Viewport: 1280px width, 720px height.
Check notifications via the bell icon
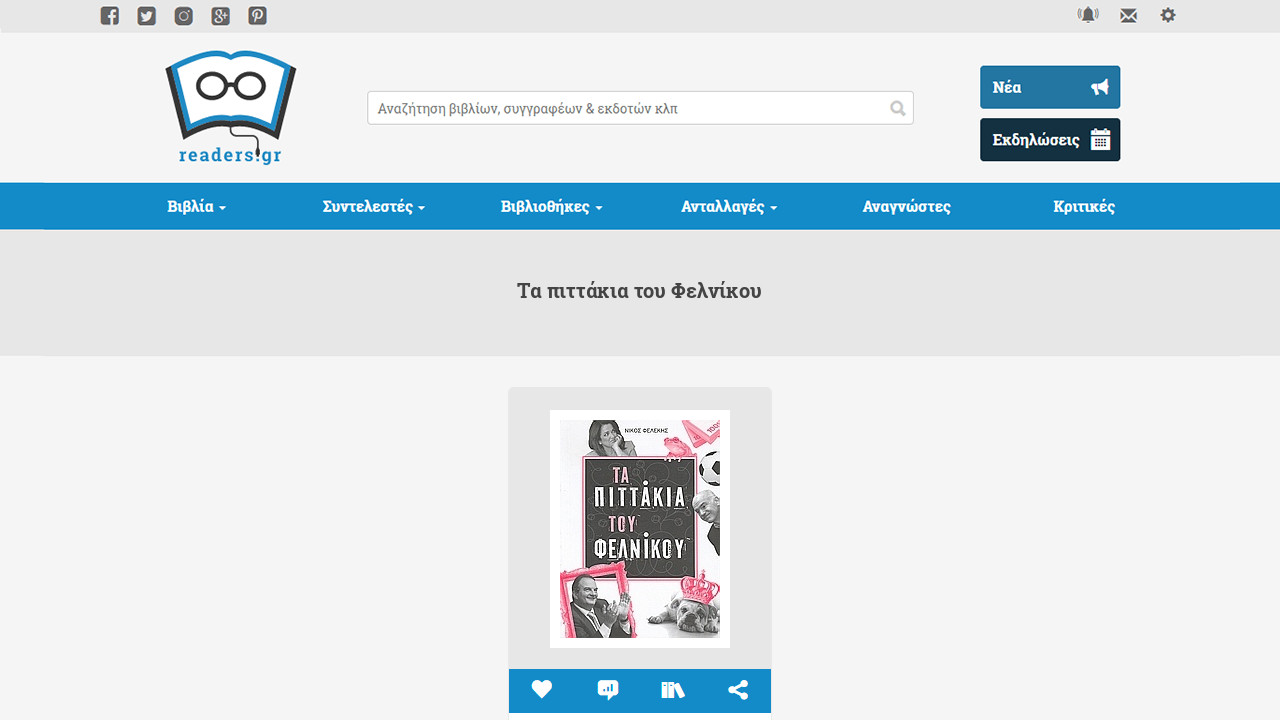[1088, 15]
